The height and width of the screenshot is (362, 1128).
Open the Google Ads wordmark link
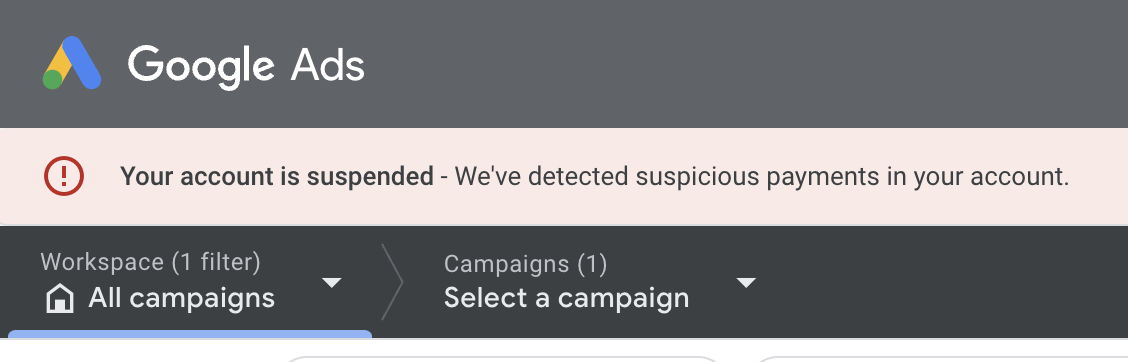coord(246,66)
